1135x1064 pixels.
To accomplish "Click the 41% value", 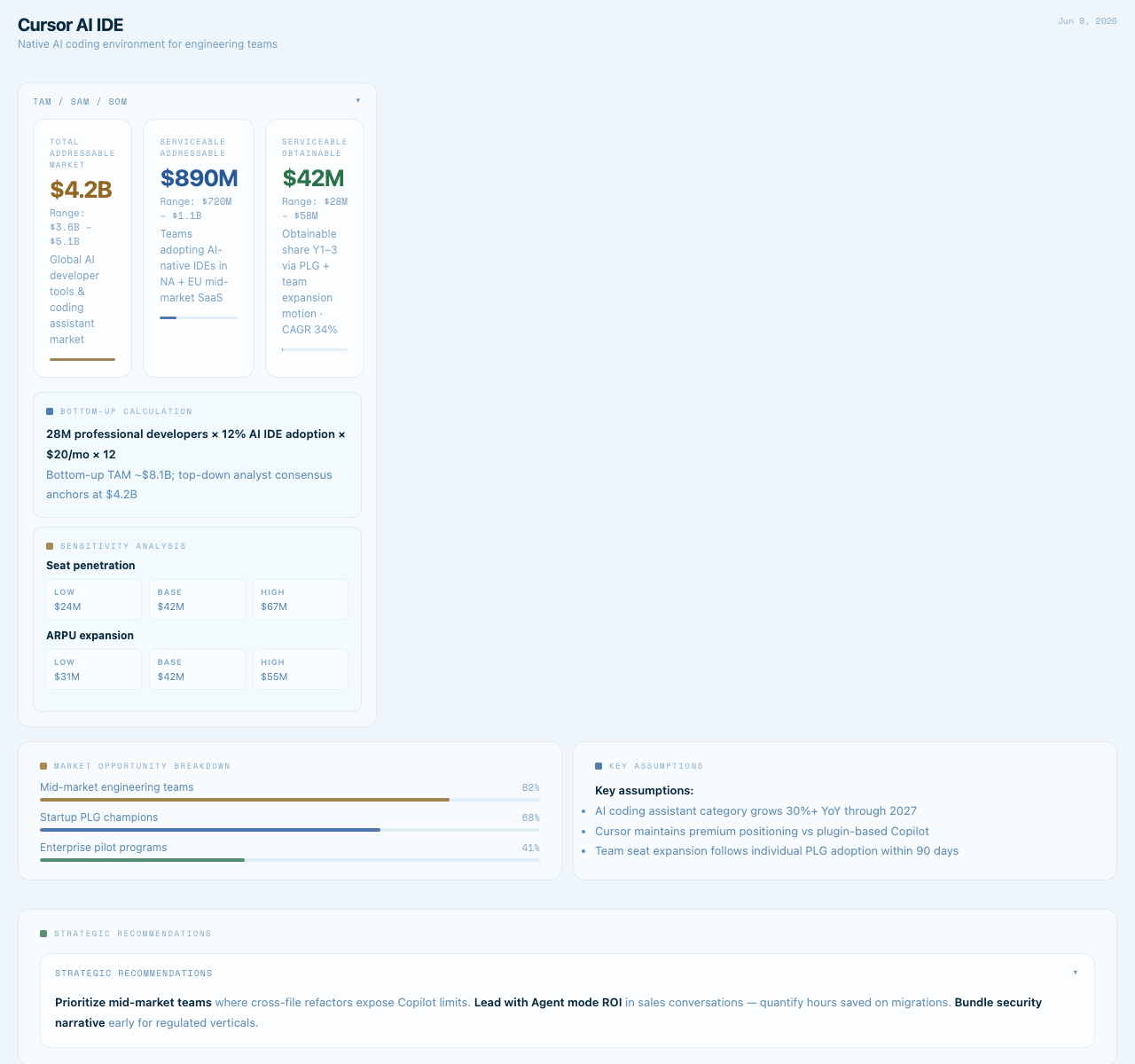I will coord(530,848).
